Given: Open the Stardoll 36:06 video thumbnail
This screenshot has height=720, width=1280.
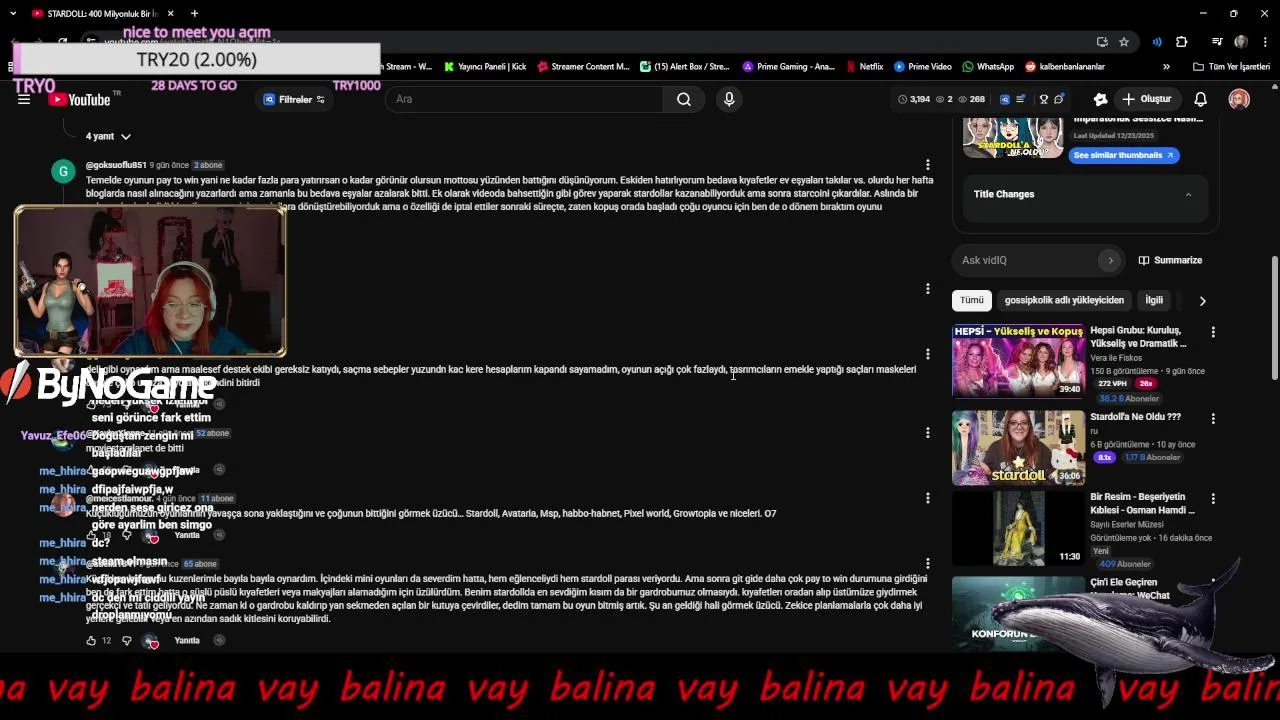Looking at the screenshot, I should [x=1018, y=447].
